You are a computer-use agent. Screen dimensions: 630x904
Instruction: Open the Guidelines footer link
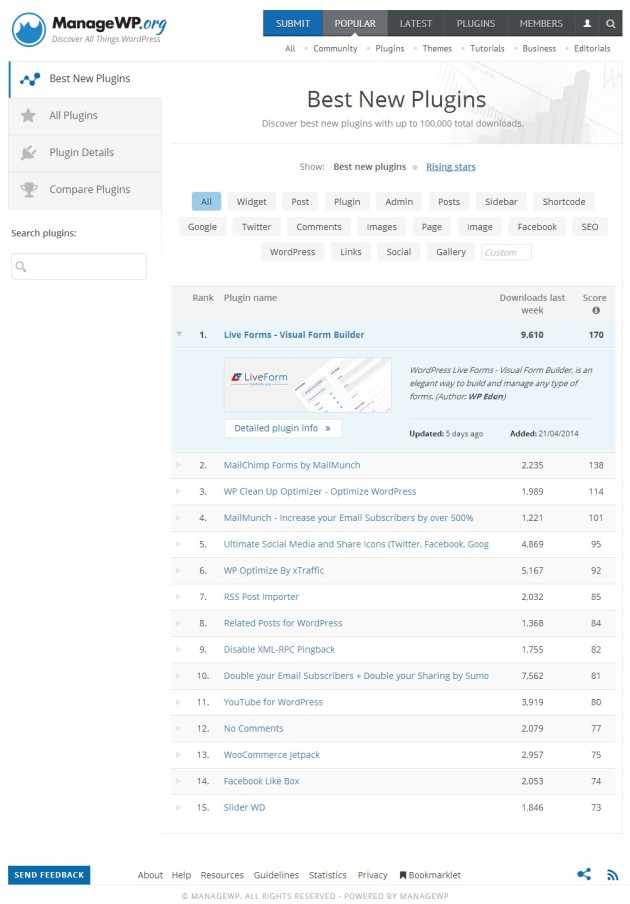point(276,875)
